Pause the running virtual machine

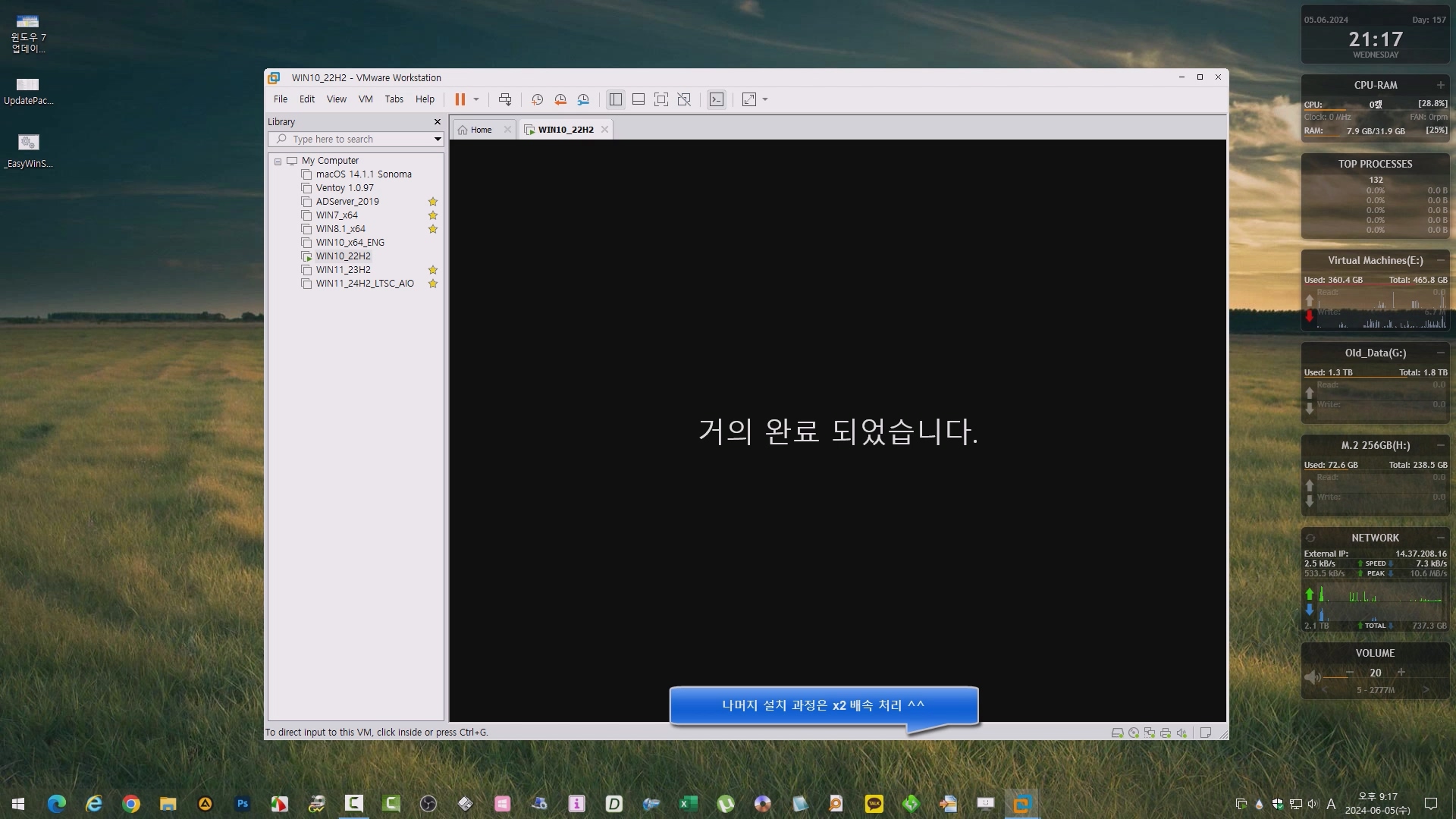460,99
